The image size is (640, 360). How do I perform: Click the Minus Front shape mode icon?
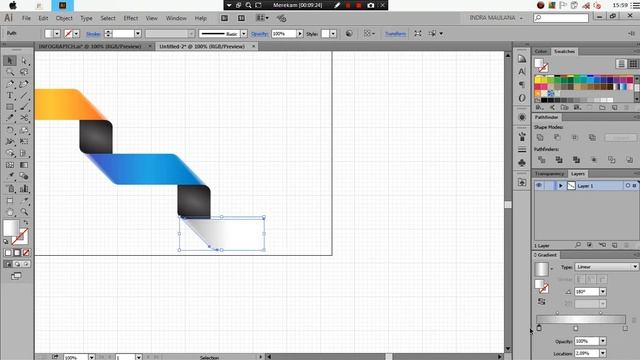pyautogui.click(x=557, y=138)
